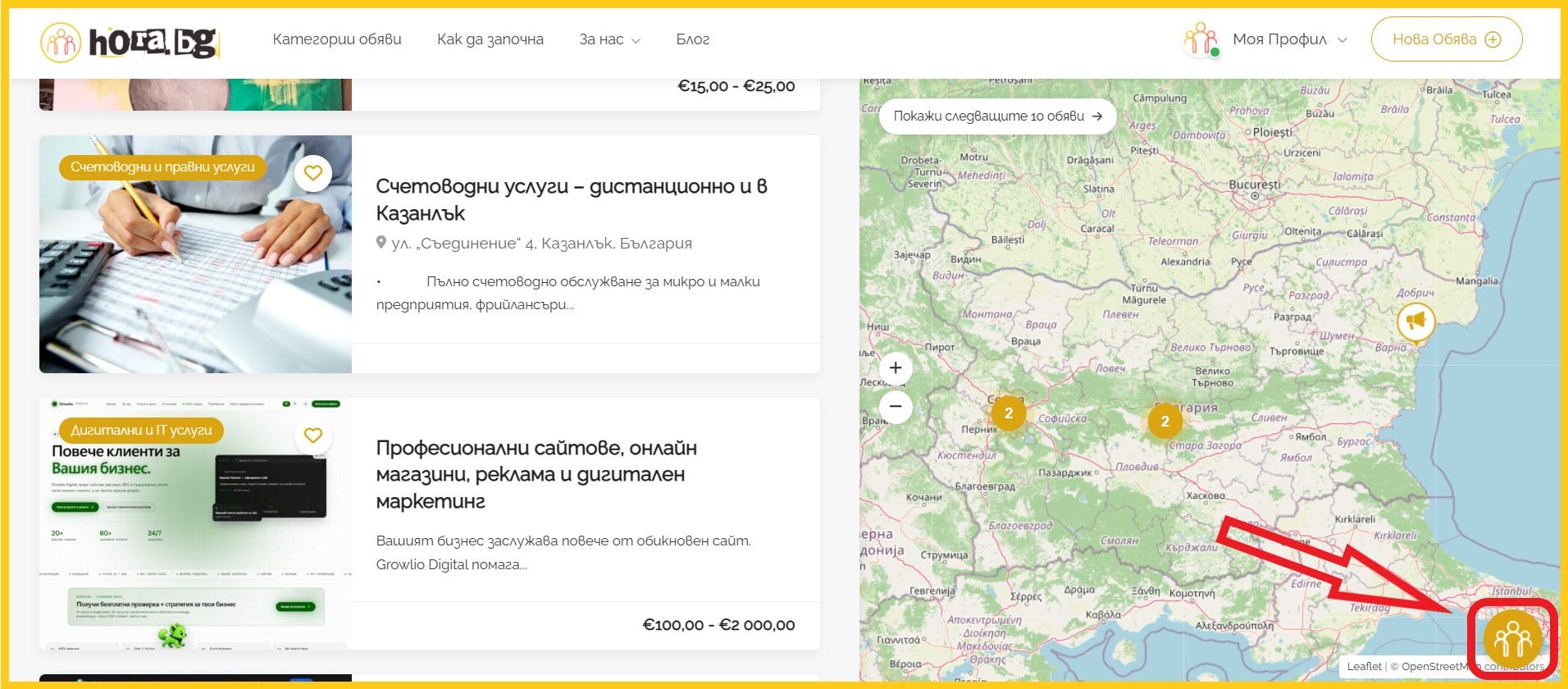
Task: Open Категории обяви menu item
Action: pyautogui.click(x=337, y=39)
